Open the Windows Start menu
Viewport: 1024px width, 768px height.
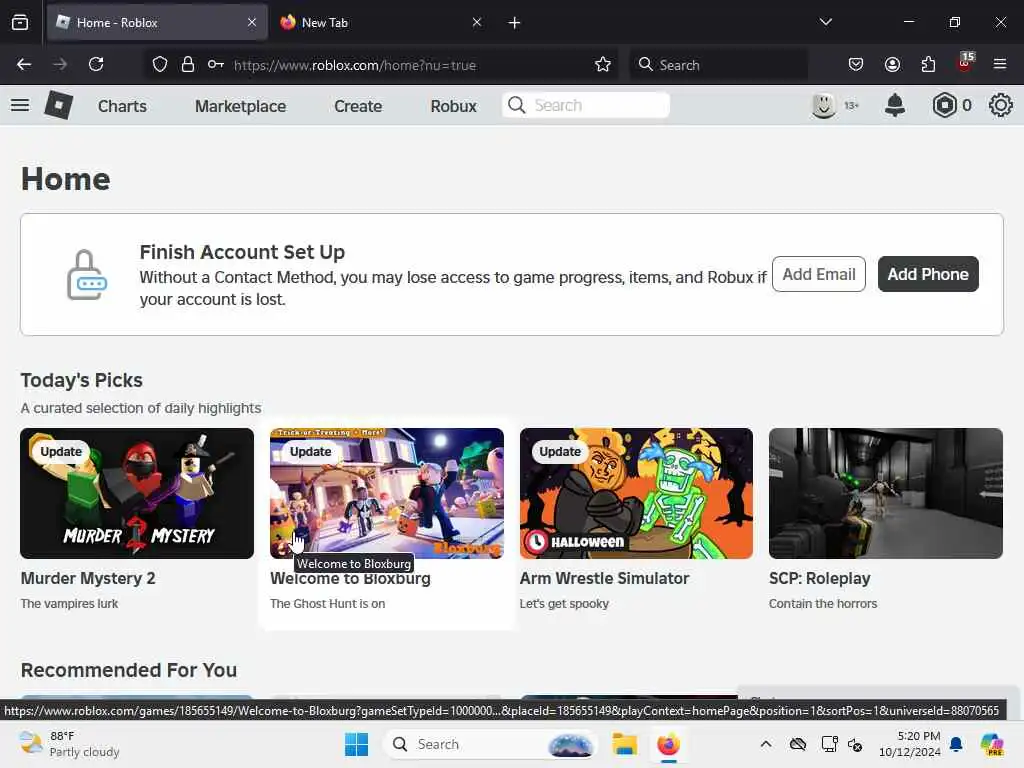(357, 744)
